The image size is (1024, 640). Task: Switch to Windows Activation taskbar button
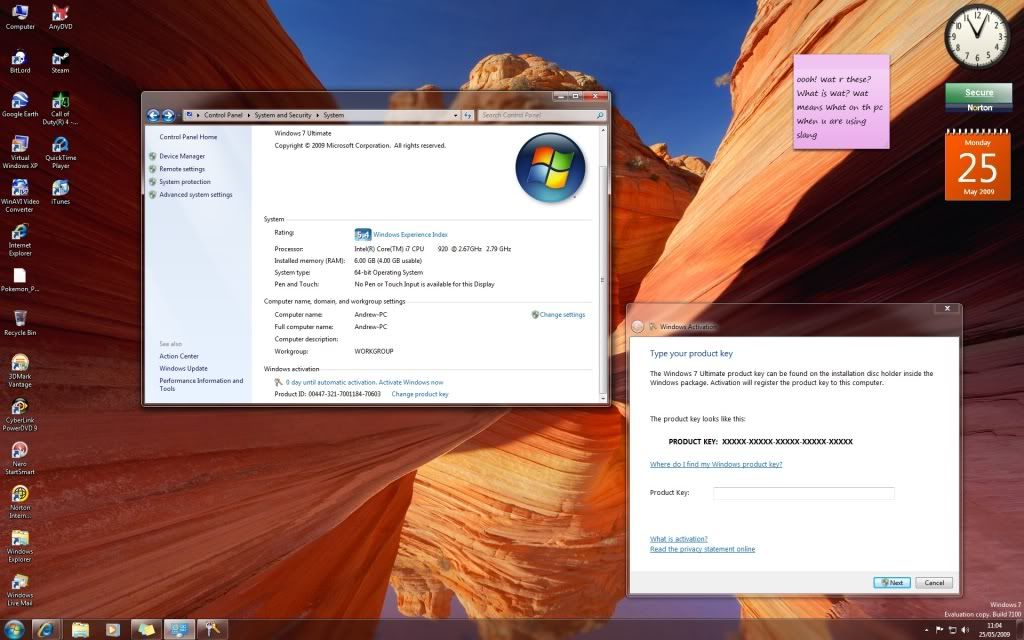coord(212,629)
